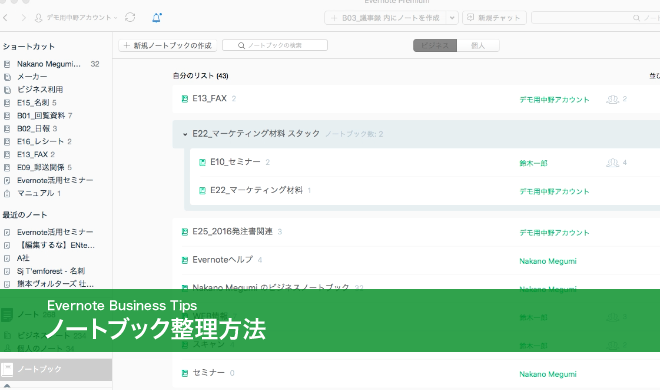
Task: Click notebook icon of E10_セミナー row
Action: (x=202, y=162)
